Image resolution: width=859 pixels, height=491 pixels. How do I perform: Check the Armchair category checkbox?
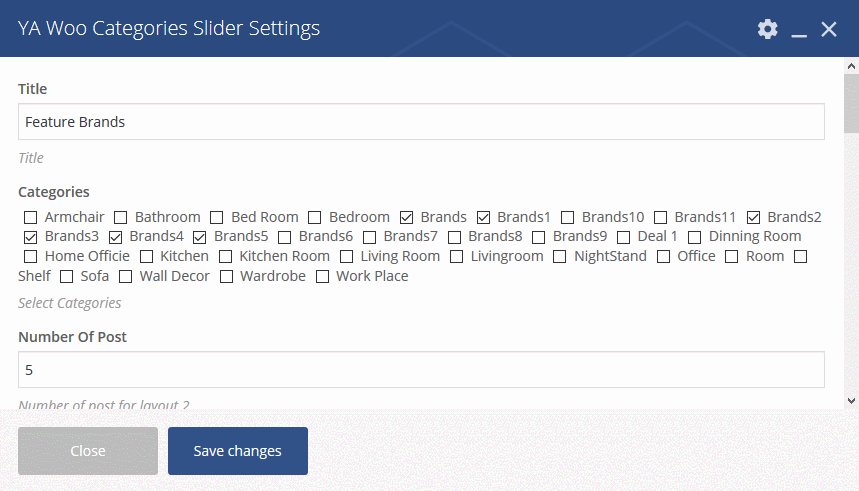click(31, 218)
